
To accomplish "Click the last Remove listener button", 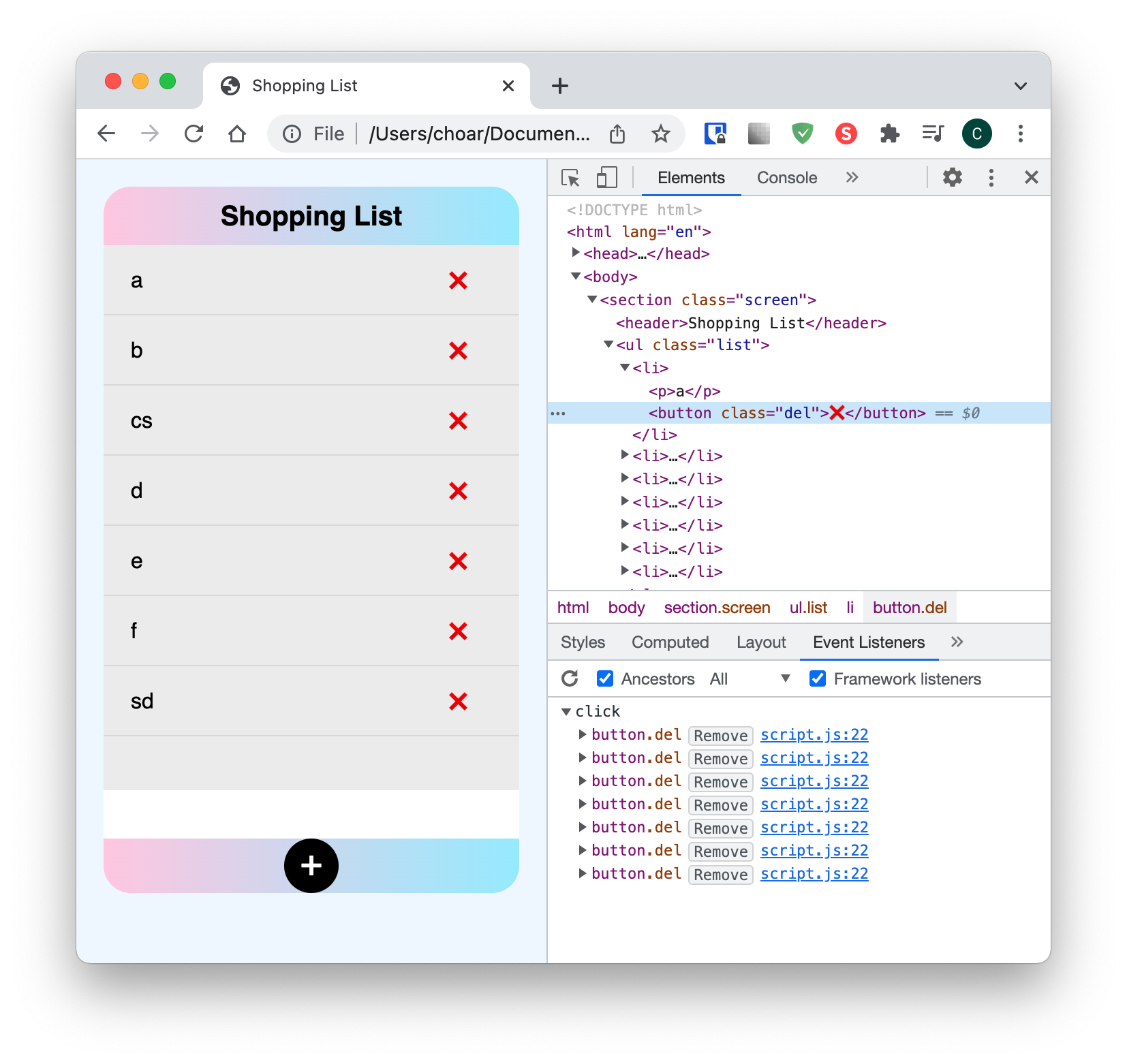I will [721, 875].
